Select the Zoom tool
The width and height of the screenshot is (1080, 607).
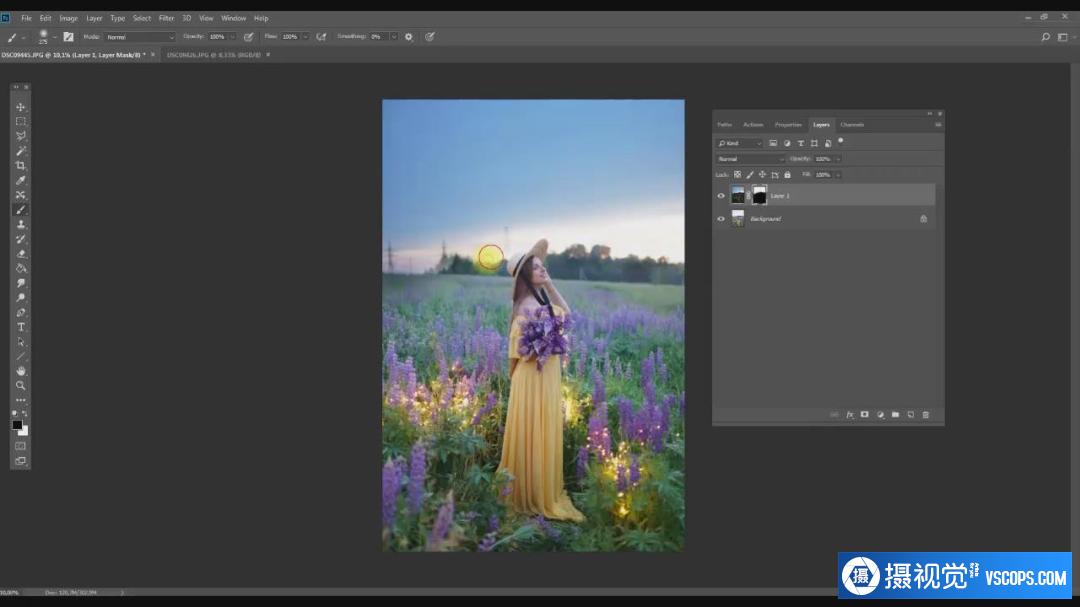pos(21,386)
